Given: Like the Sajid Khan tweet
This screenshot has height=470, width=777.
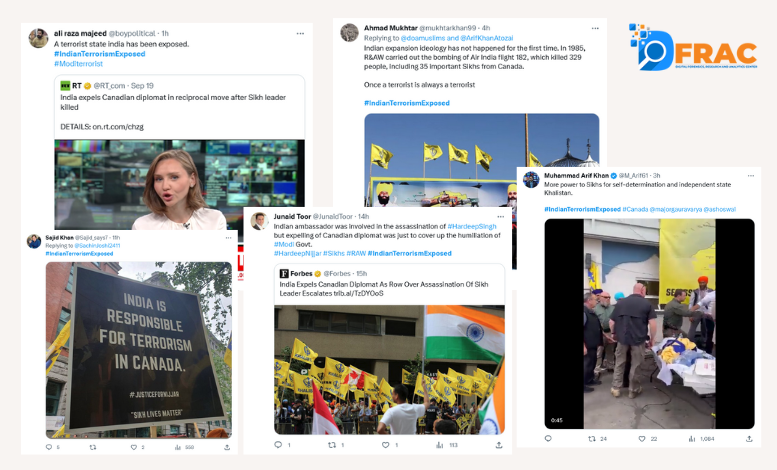Looking at the screenshot, I should coord(134,447).
